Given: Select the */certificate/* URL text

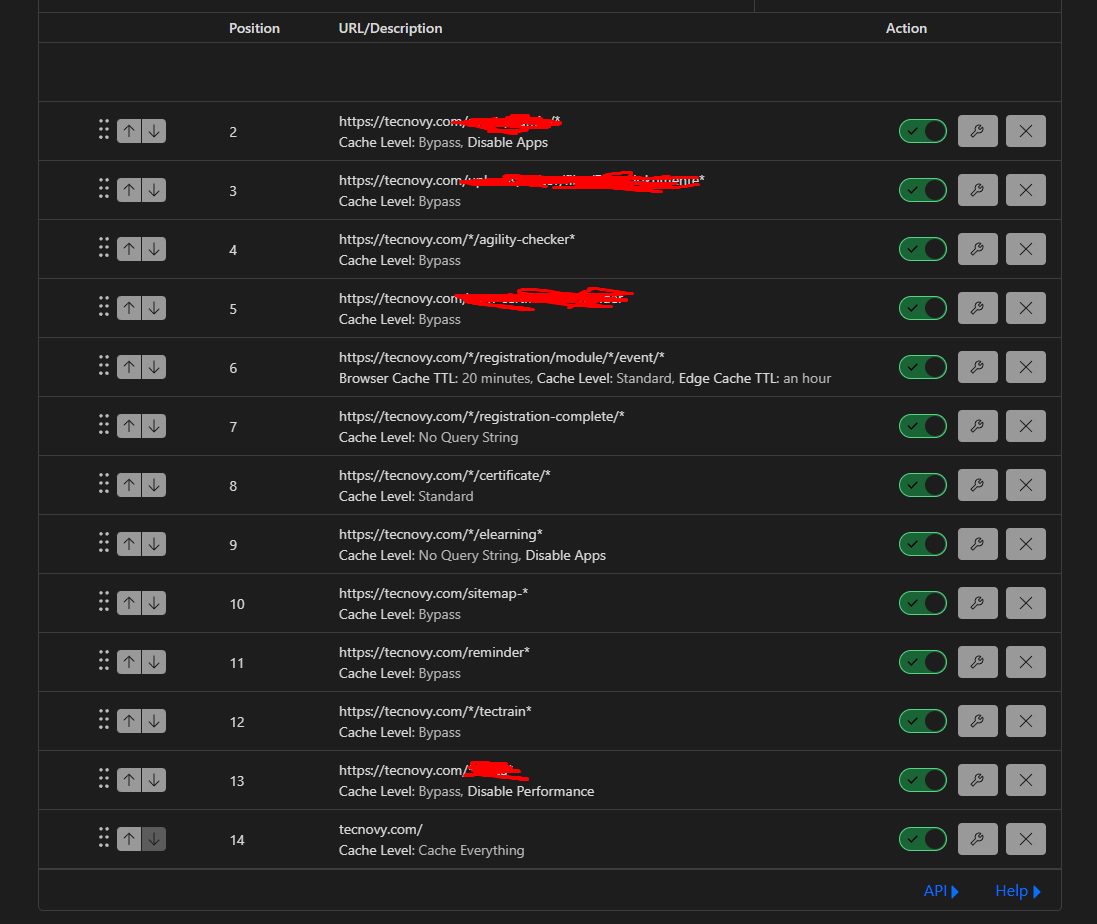Looking at the screenshot, I should 444,475.
